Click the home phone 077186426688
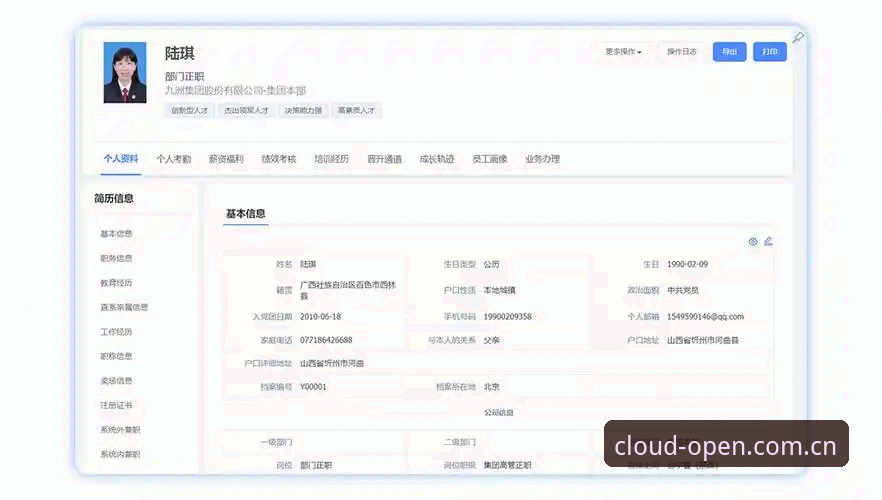 [x=326, y=340]
